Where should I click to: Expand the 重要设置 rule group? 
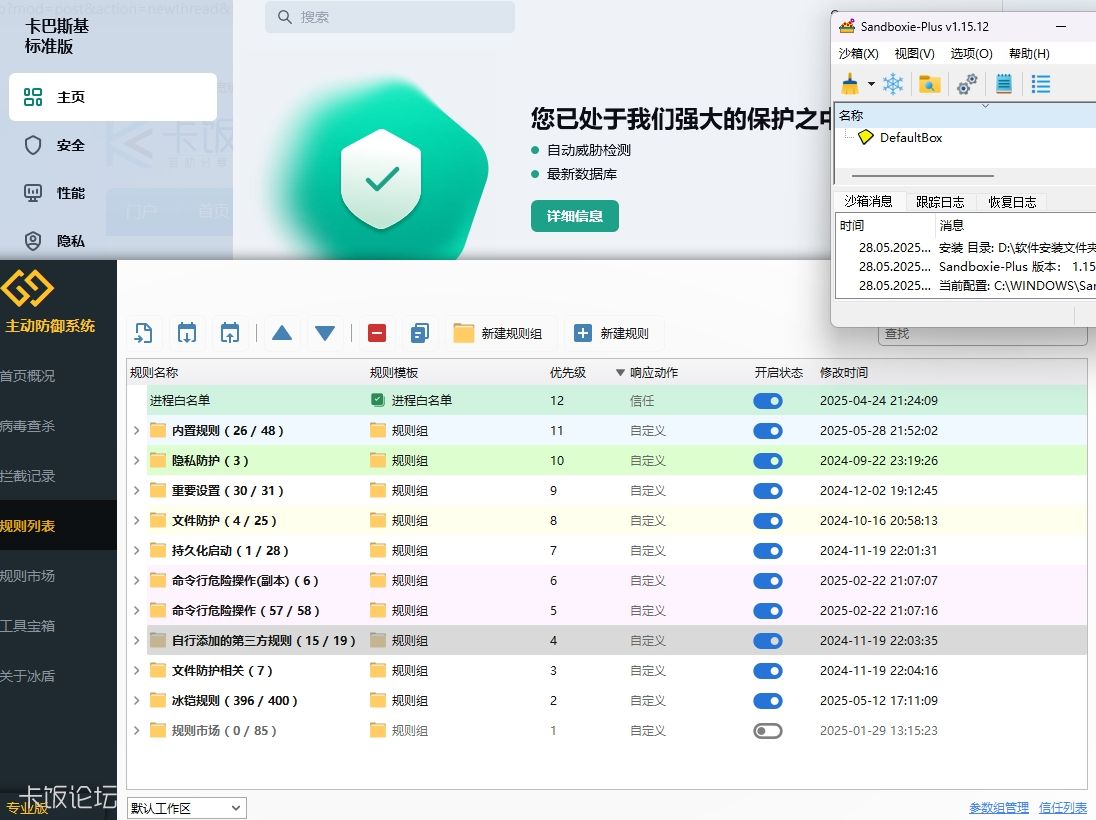tap(137, 491)
